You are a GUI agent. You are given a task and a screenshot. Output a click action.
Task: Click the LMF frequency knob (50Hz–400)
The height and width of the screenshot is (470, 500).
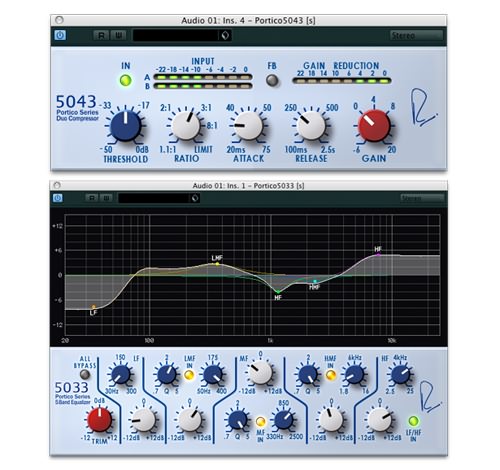(x=213, y=374)
